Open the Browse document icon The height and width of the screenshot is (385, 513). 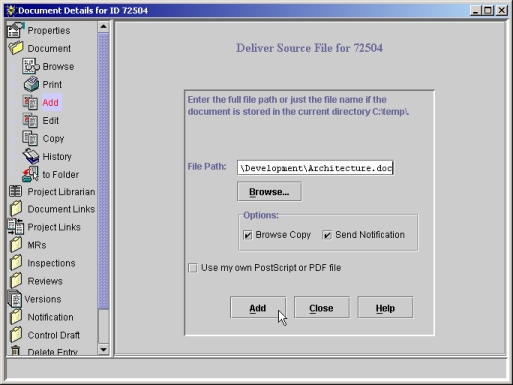tap(30, 66)
